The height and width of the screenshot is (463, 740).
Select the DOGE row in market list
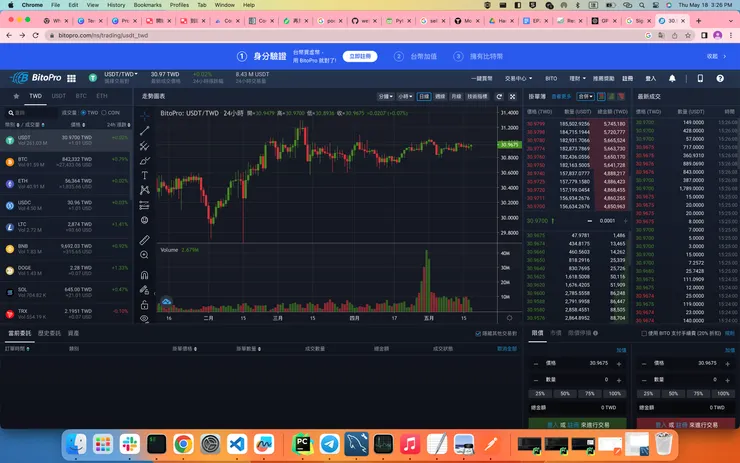click(x=66, y=270)
